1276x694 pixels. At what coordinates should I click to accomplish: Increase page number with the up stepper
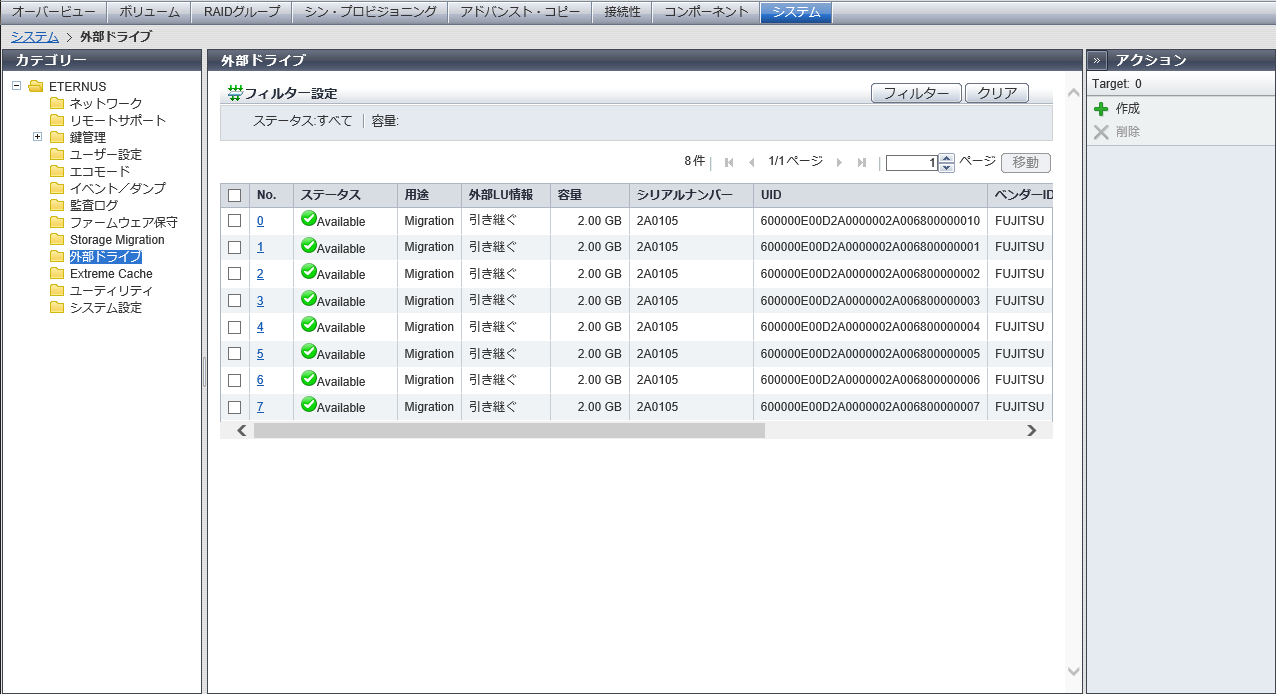(x=947, y=158)
